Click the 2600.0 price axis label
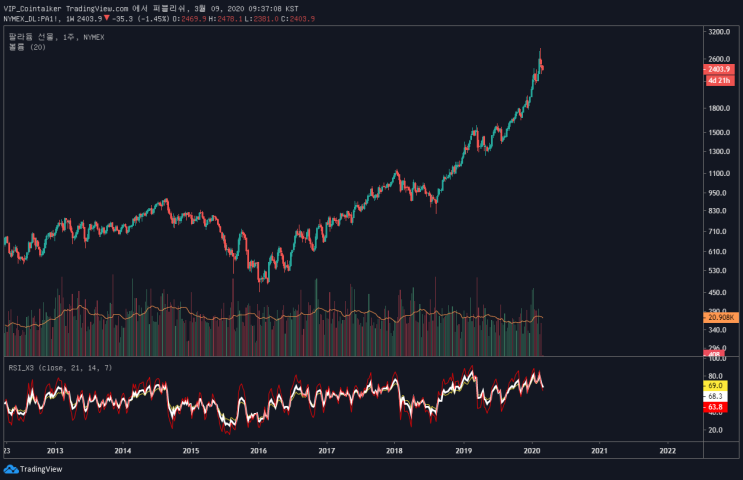This screenshot has width=743, height=480. [x=719, y=59]
